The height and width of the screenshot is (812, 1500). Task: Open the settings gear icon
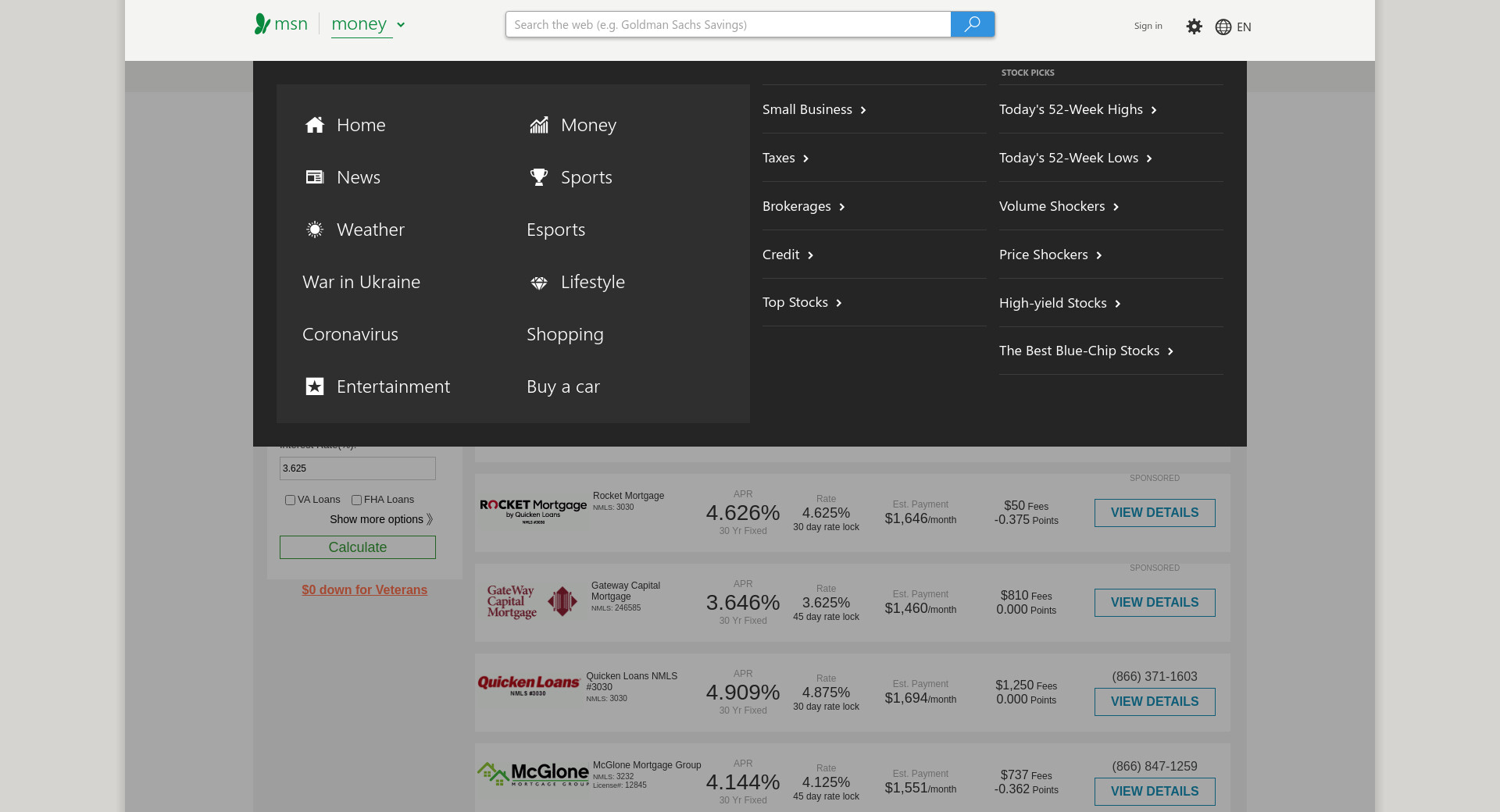1194,27
